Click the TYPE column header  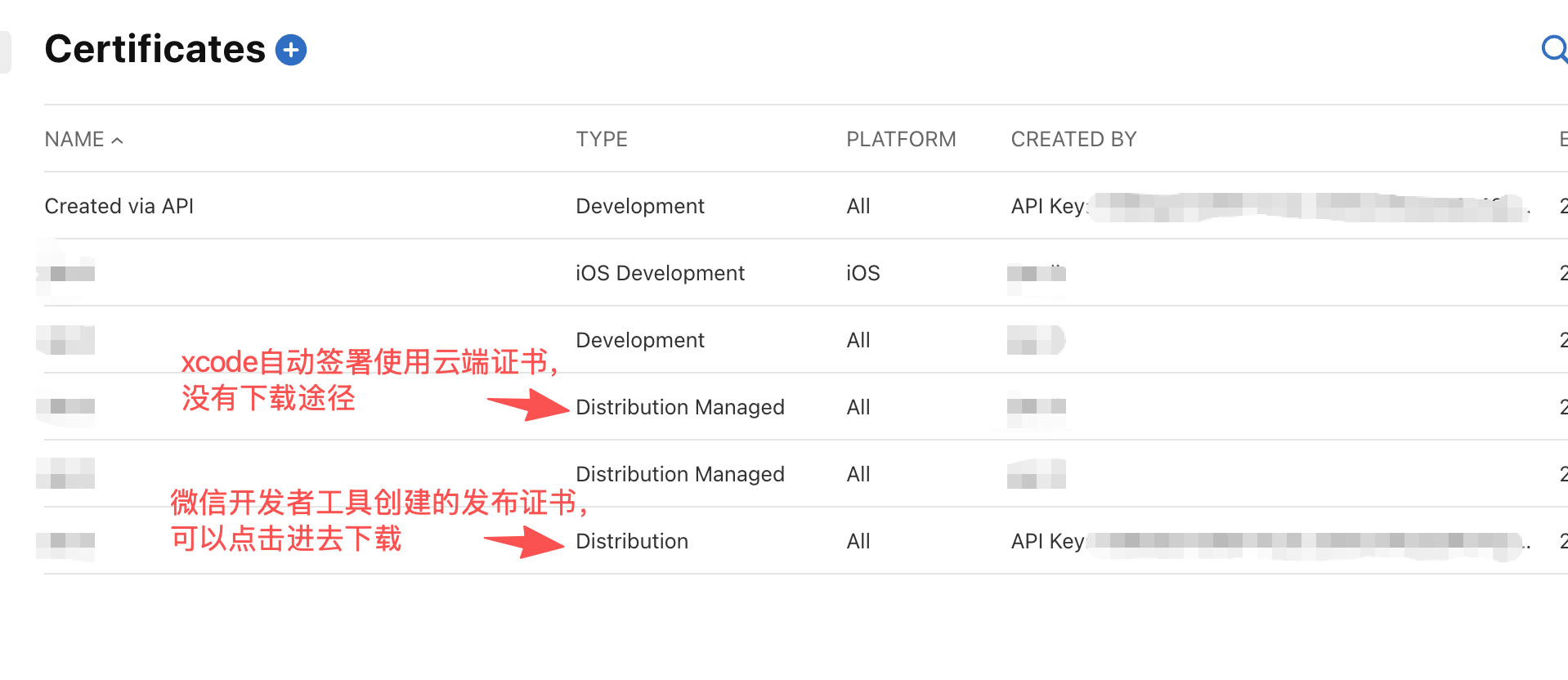(602, 140)
